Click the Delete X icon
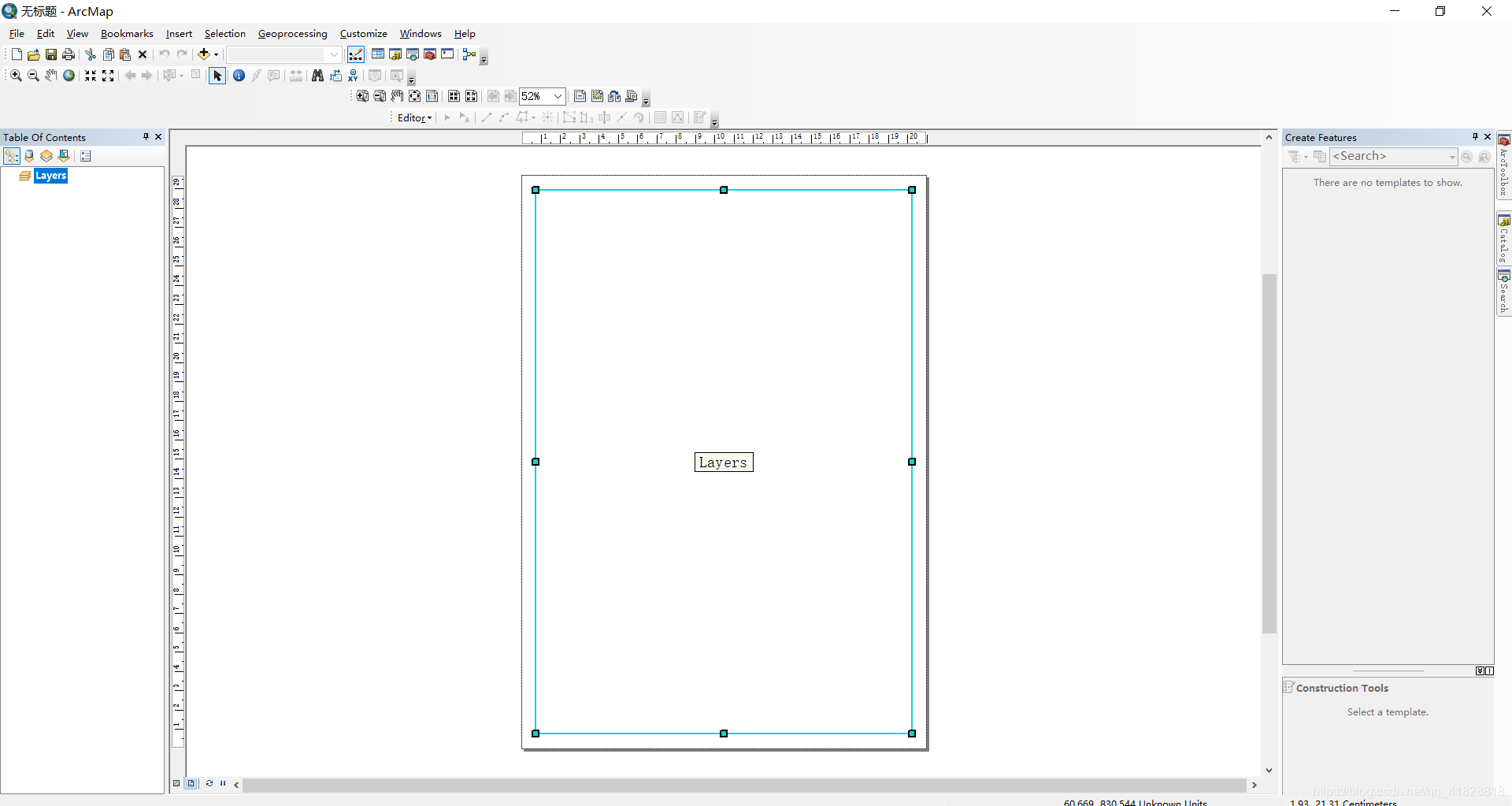The height and width of the screenshot is (806, 1512). (143, 54)
